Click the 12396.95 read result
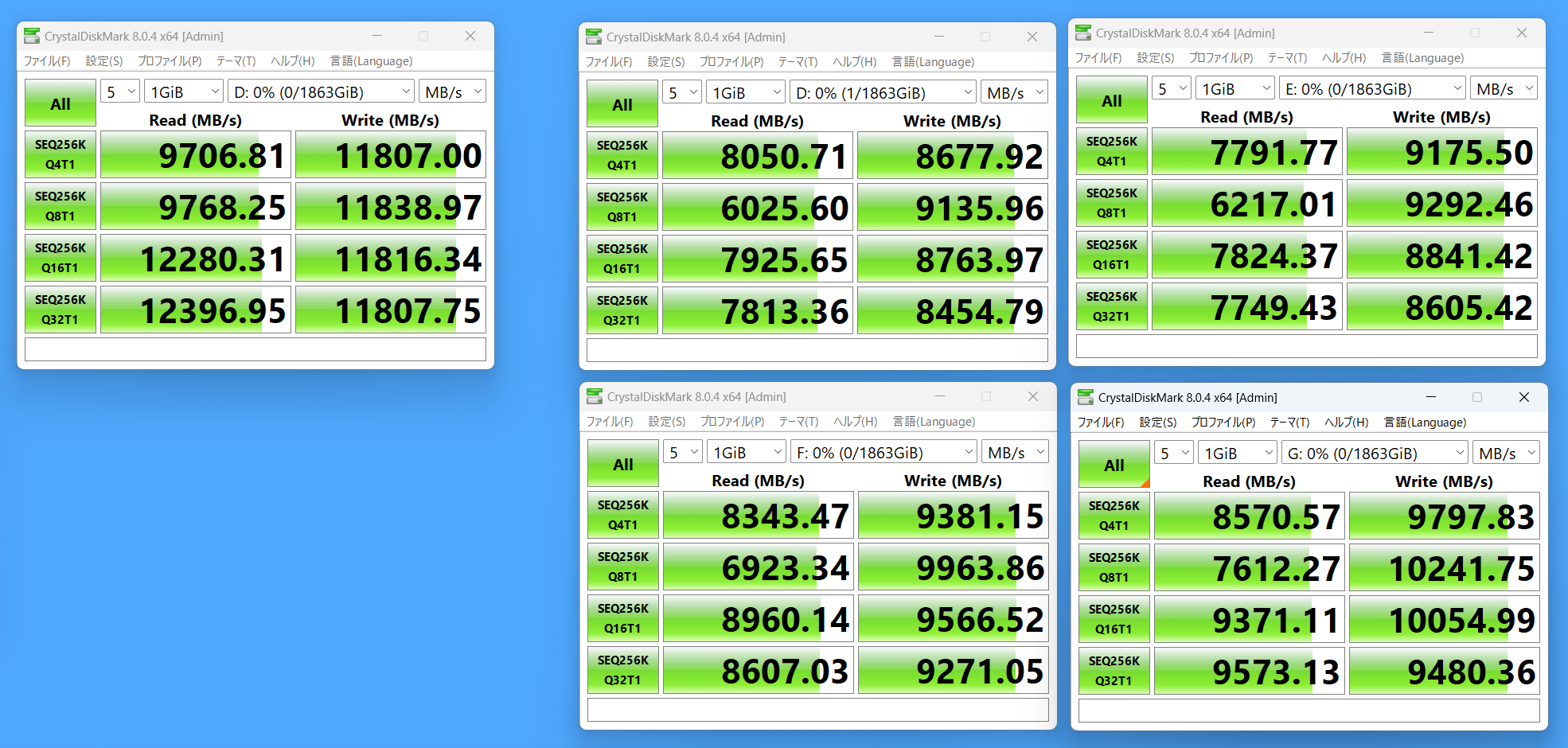Screen dimensions: 1568x748 196,310
